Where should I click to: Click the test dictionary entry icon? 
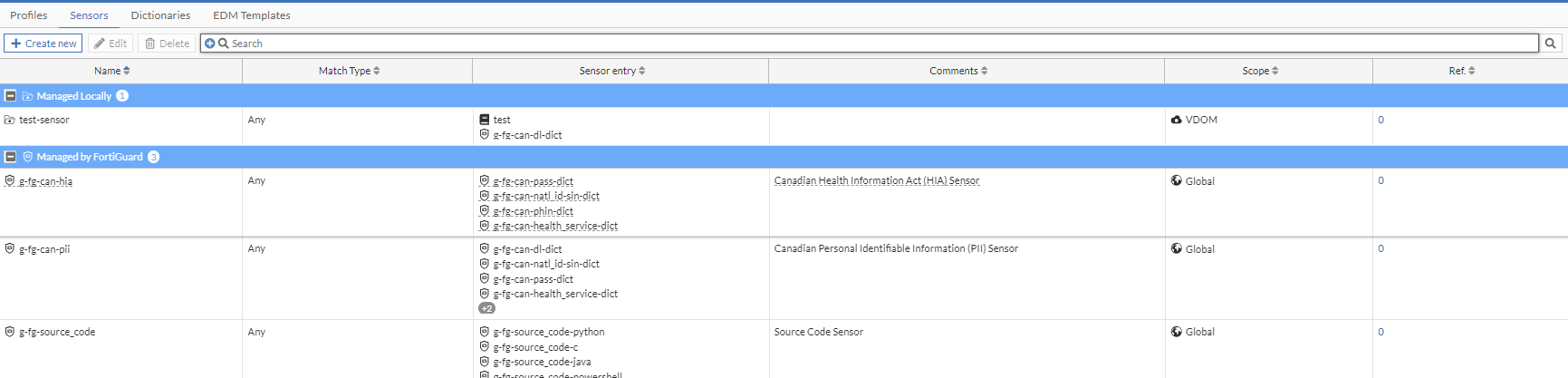click(x=485, y=120)
